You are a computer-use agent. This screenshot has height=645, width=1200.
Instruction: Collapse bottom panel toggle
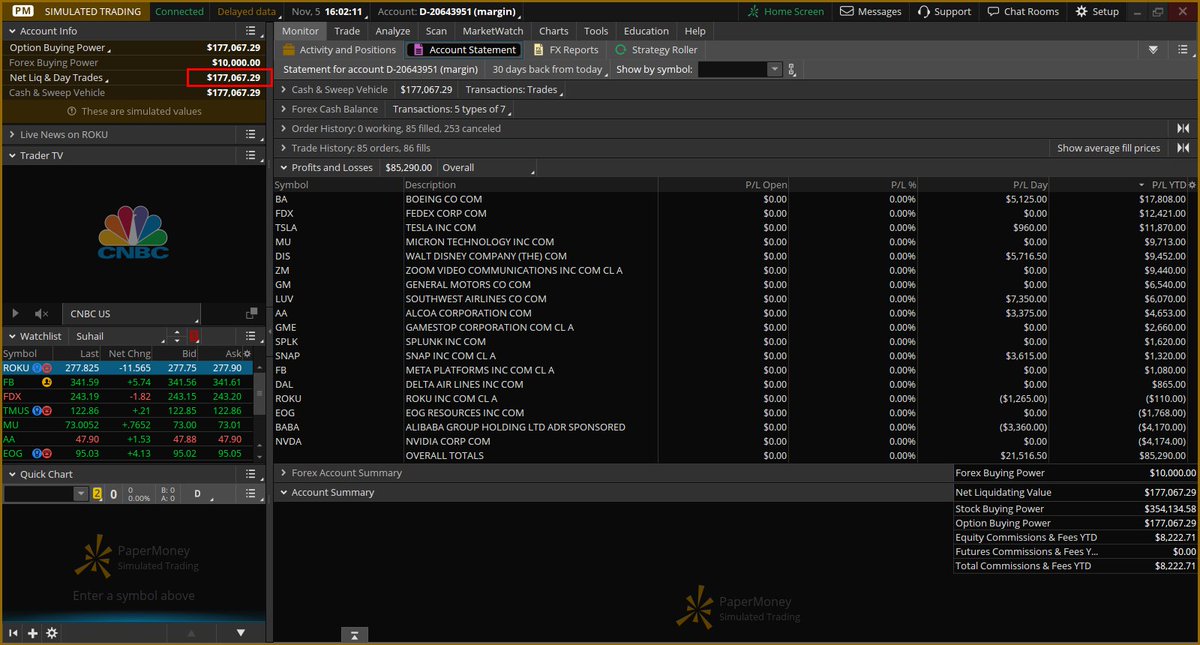354,635
